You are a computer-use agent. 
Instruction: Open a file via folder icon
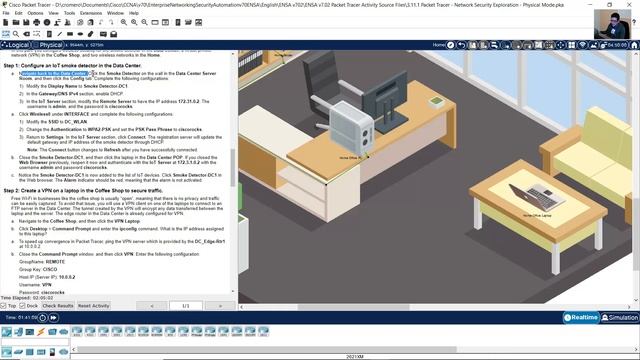[16, 22]
